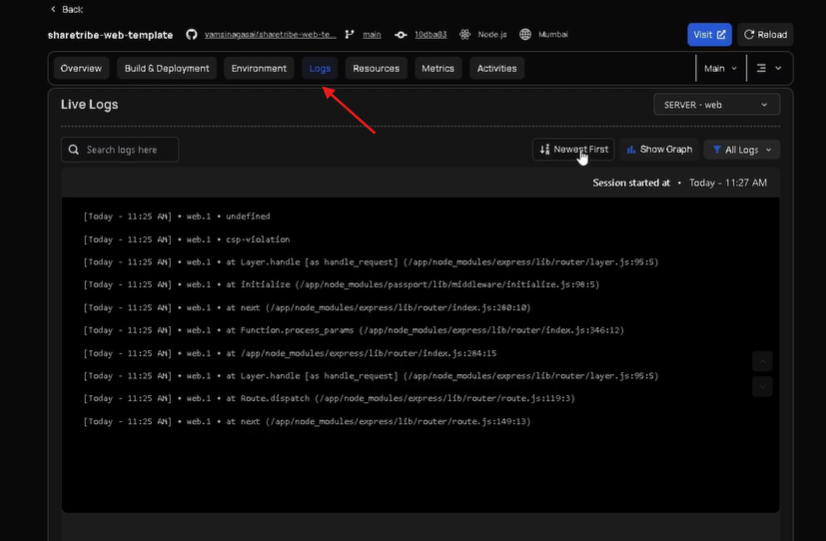Go back using the Back link
The image size is (826, 541).
[x=66, y=9]
